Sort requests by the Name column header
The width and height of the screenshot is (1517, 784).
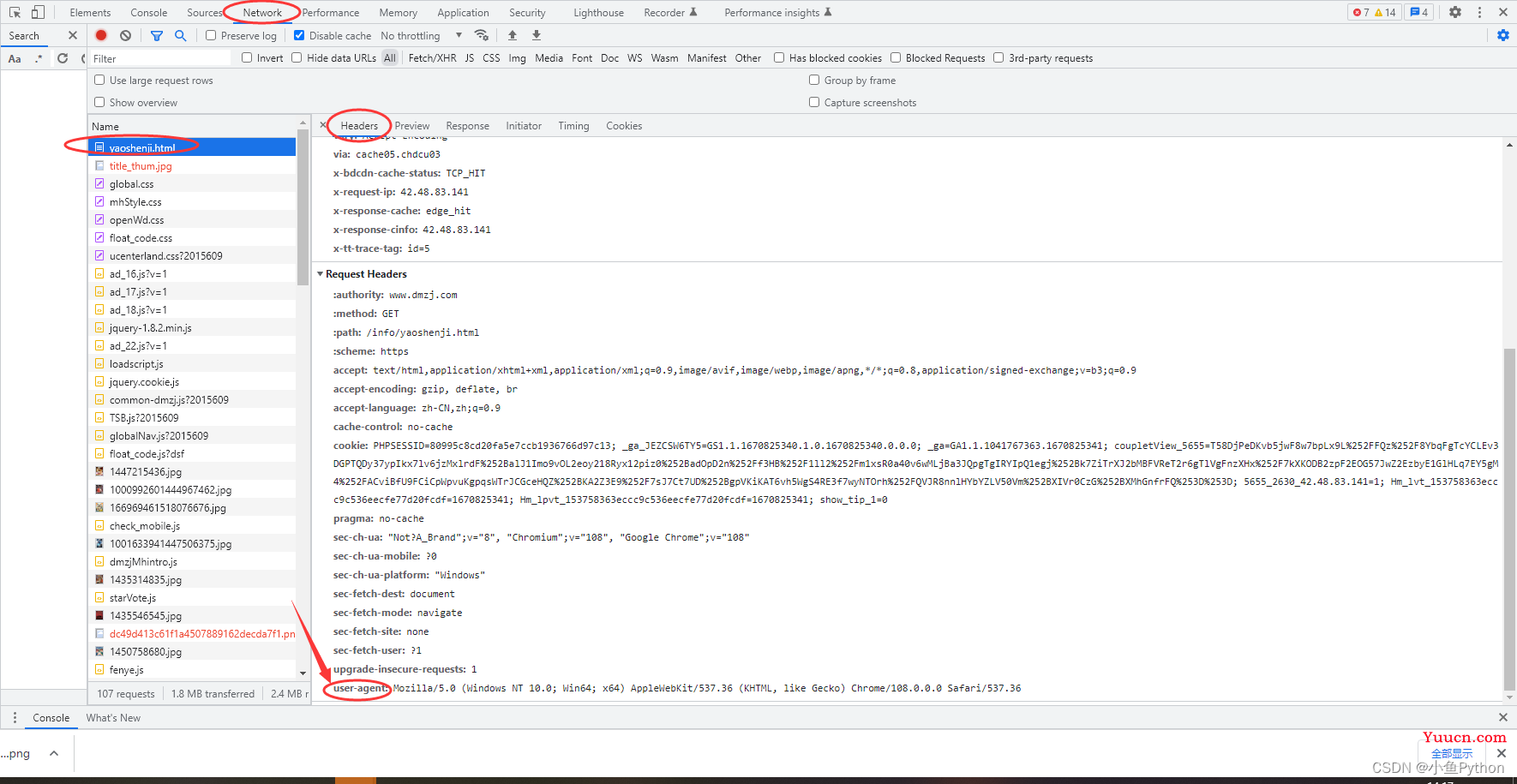click(192, 126)
